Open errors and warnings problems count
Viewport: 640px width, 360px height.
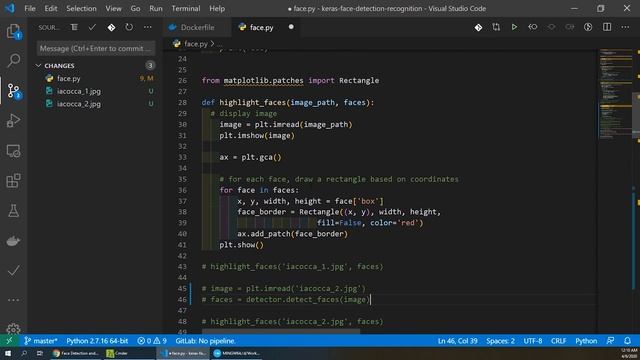pyautogui.click(x=152, y=341)
